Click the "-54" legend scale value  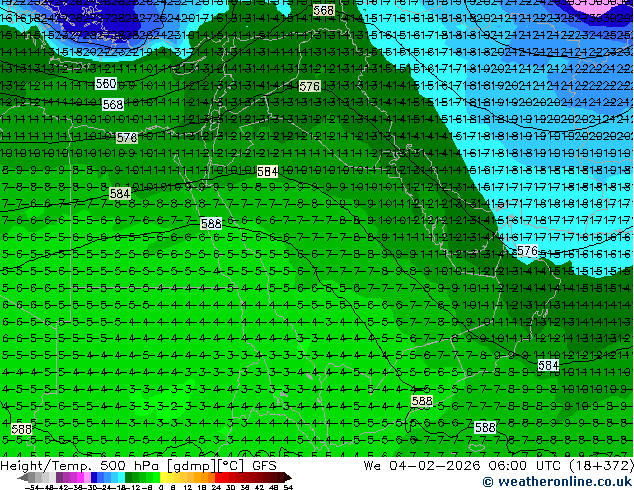32,487
